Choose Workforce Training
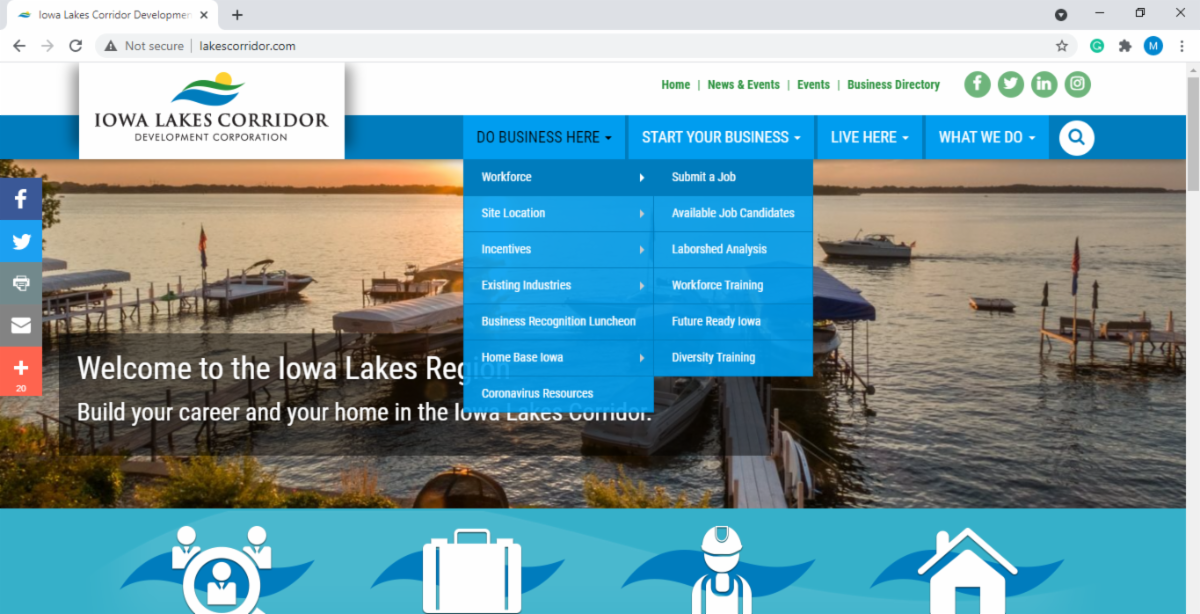 pos(733,285)
